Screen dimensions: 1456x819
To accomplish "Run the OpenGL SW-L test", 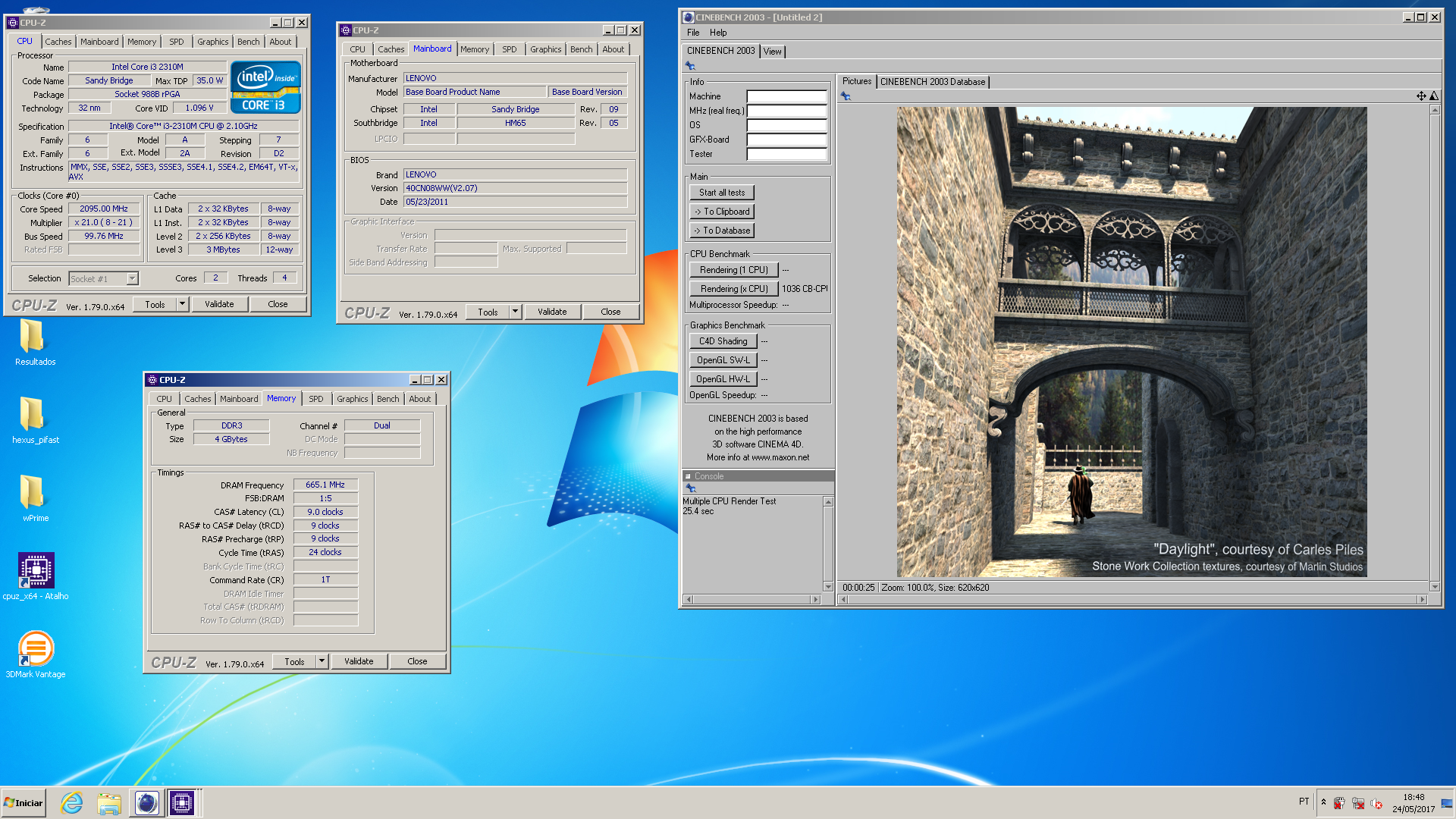I will [x=723, y=360].
